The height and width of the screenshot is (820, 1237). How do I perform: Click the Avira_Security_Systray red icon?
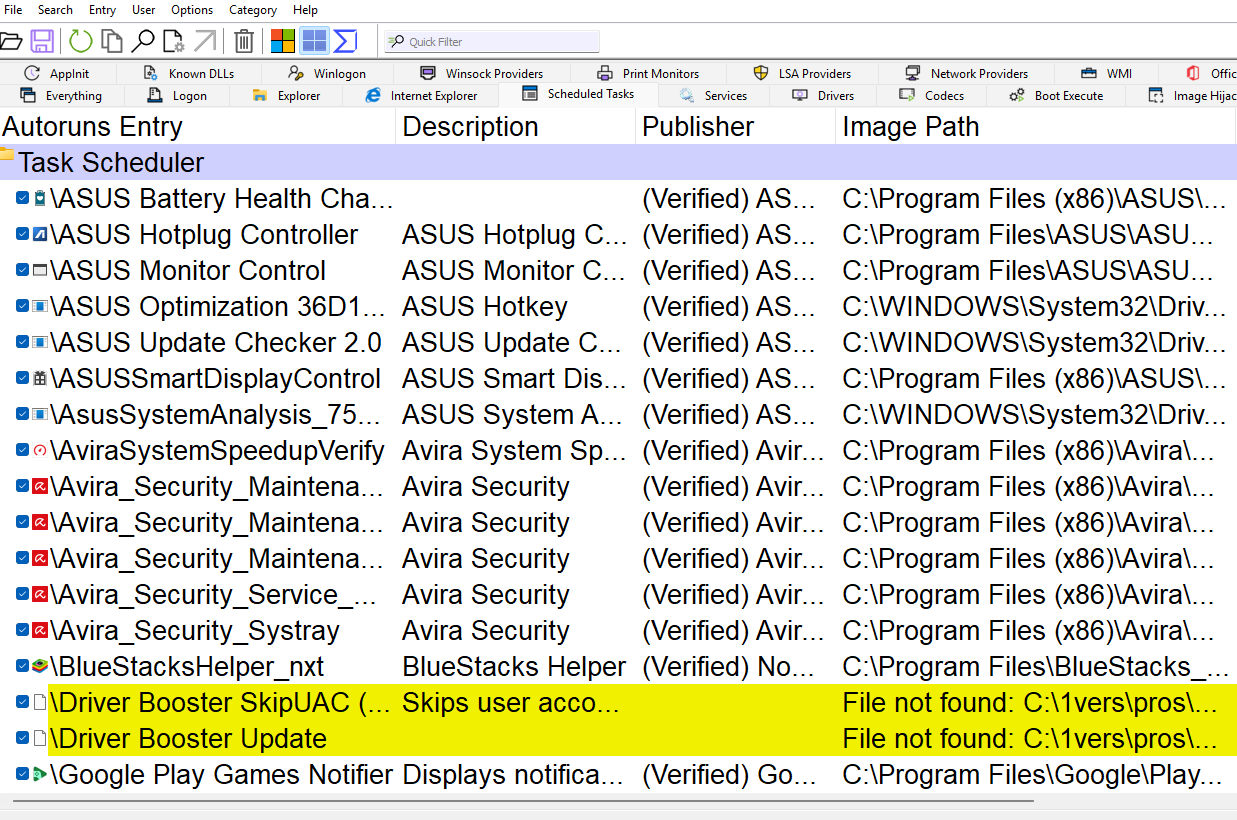(40, 631)
